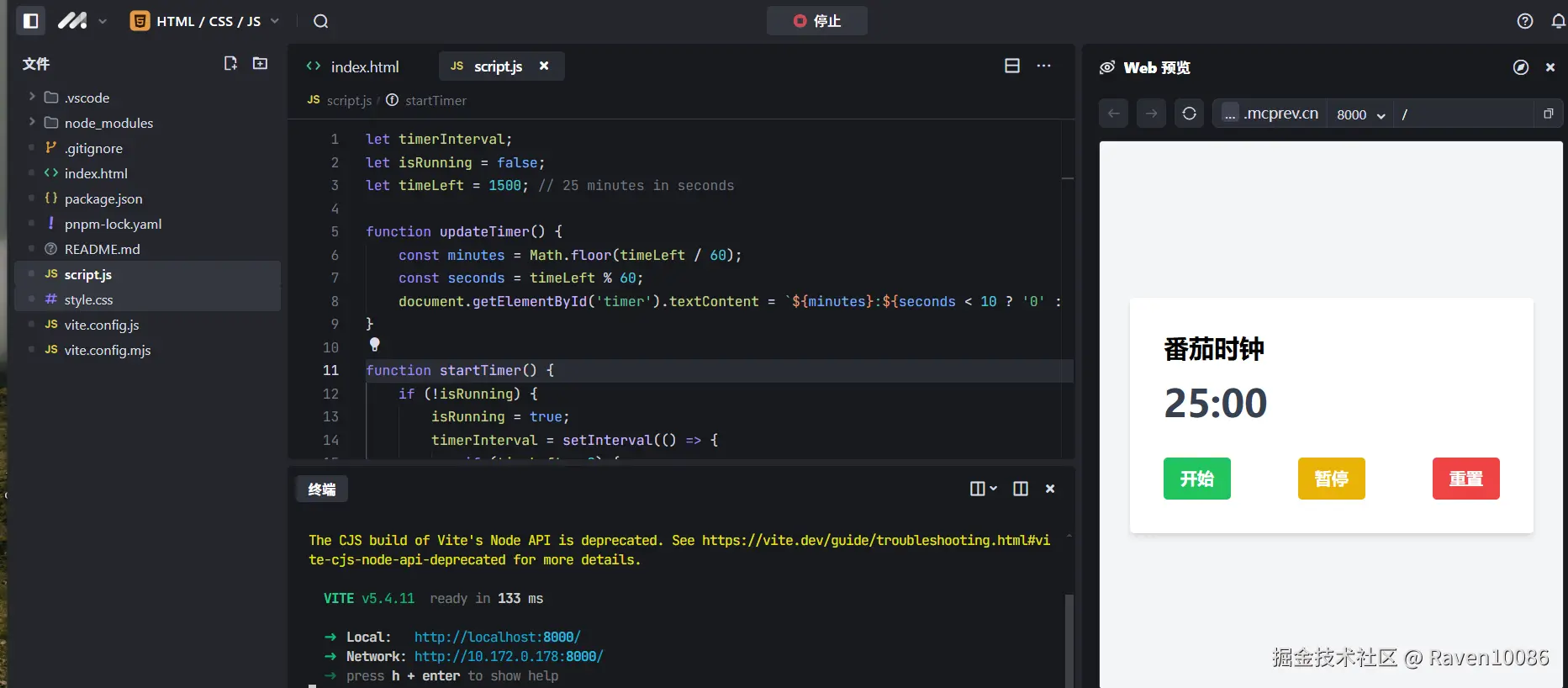1568x688 pixels.
Task: Split the editor layout
Action: click(1012, 66)
